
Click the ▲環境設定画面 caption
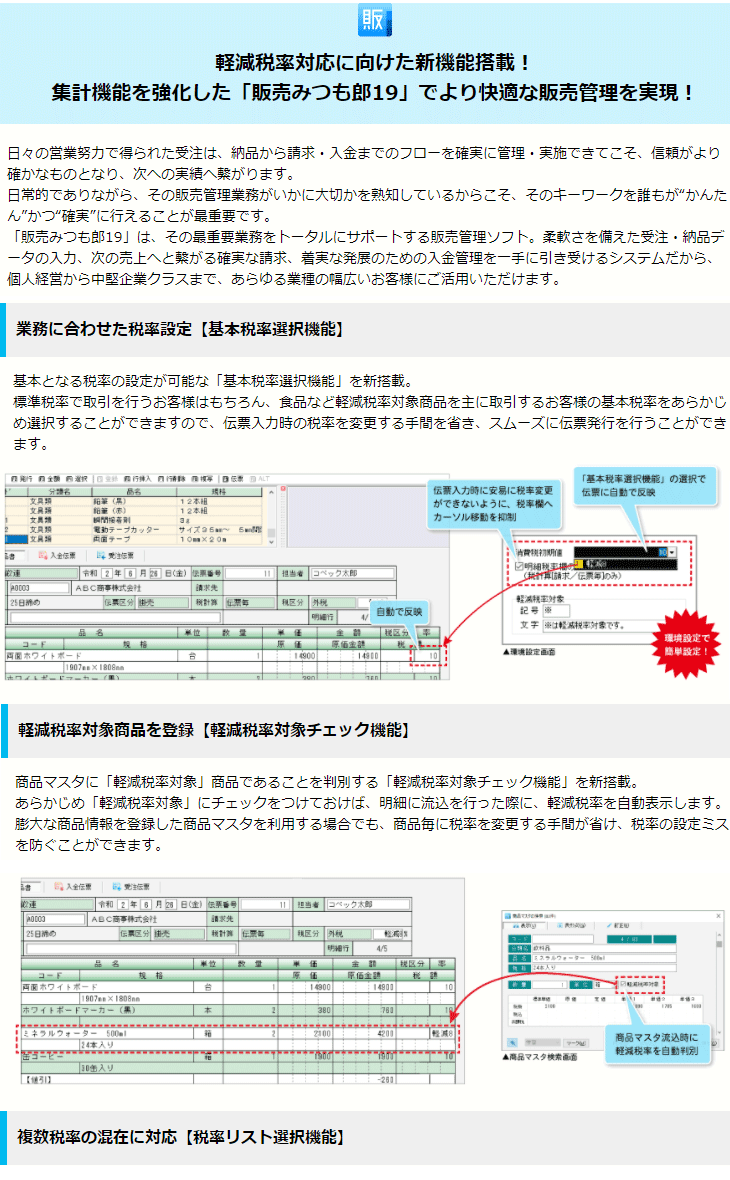point(529,652)
